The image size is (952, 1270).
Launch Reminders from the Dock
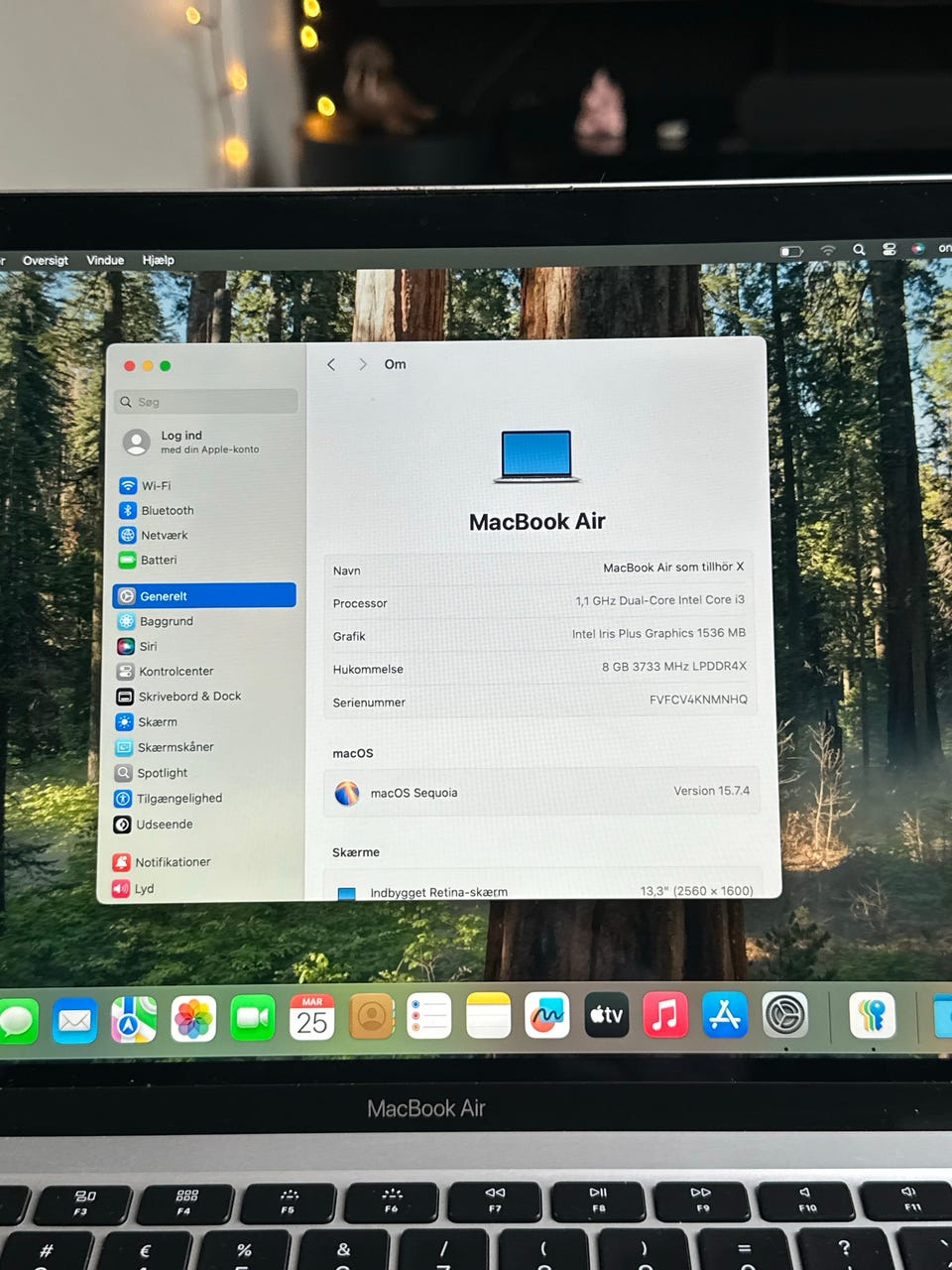(429, 1017)
